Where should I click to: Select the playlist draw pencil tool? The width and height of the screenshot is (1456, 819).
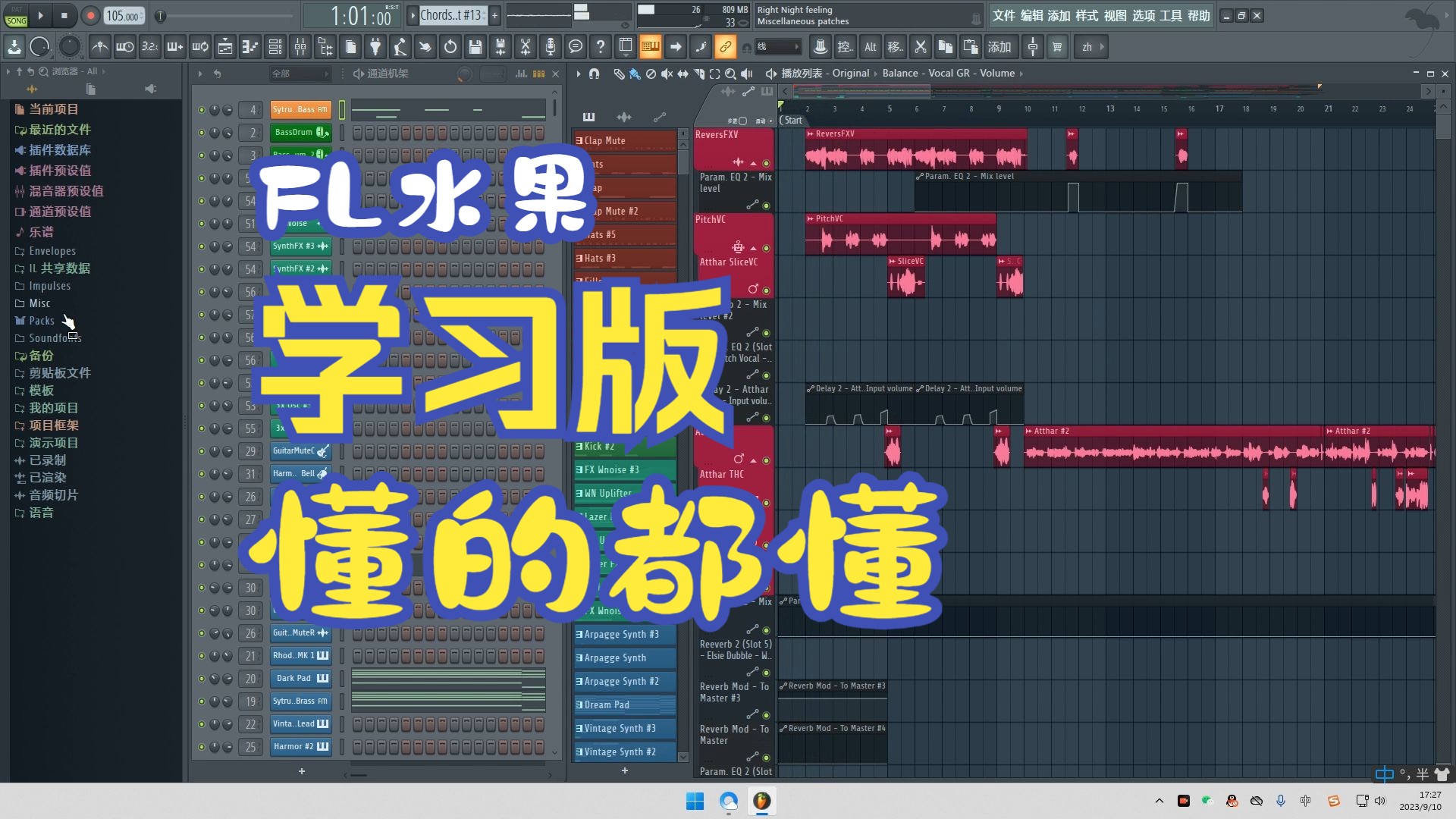[x=618, y=74]
